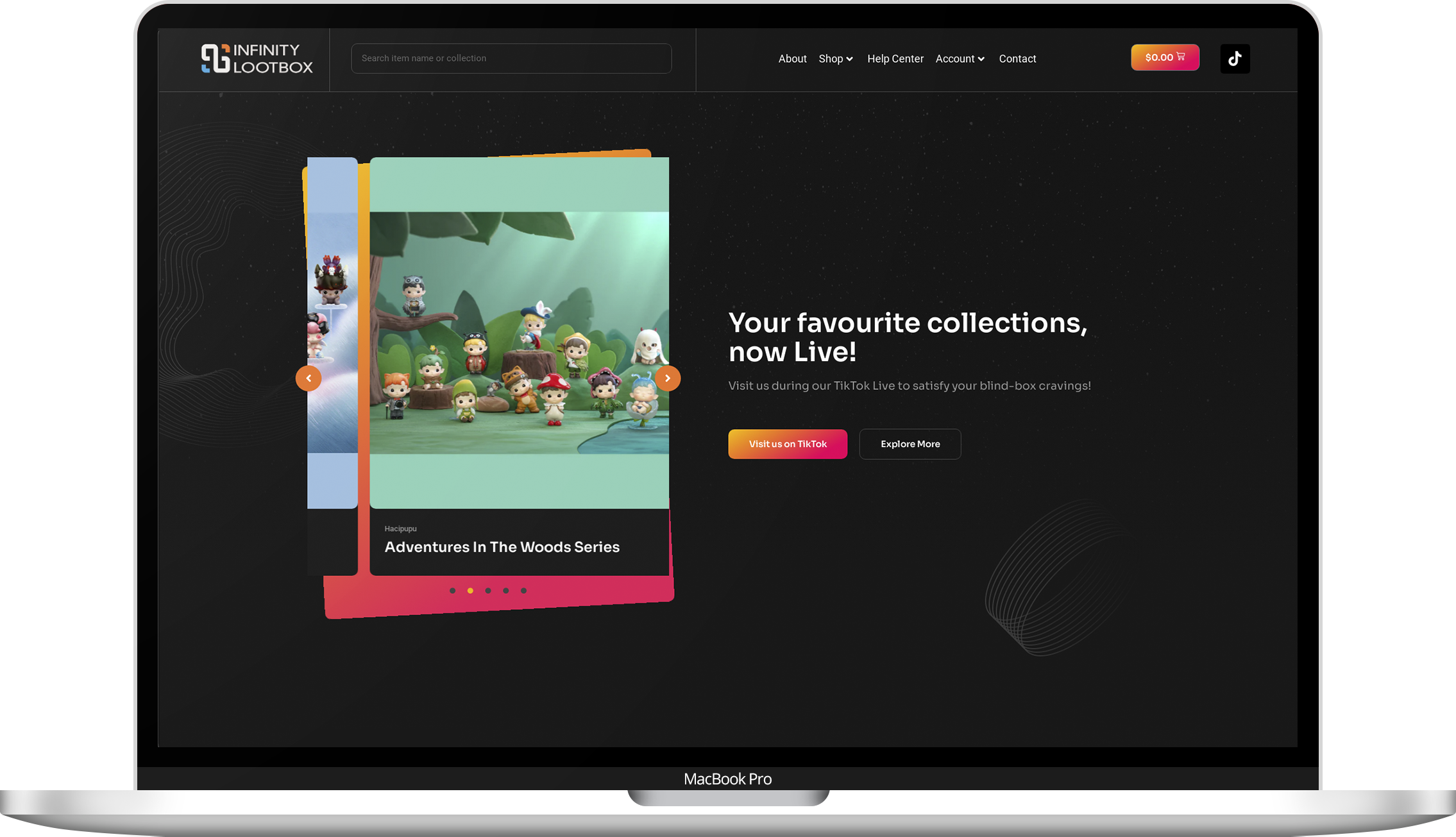The height and width of the screenshot is (837, 1456).
Task: Open the partially visible previous slide image
Action: (332, 333)
